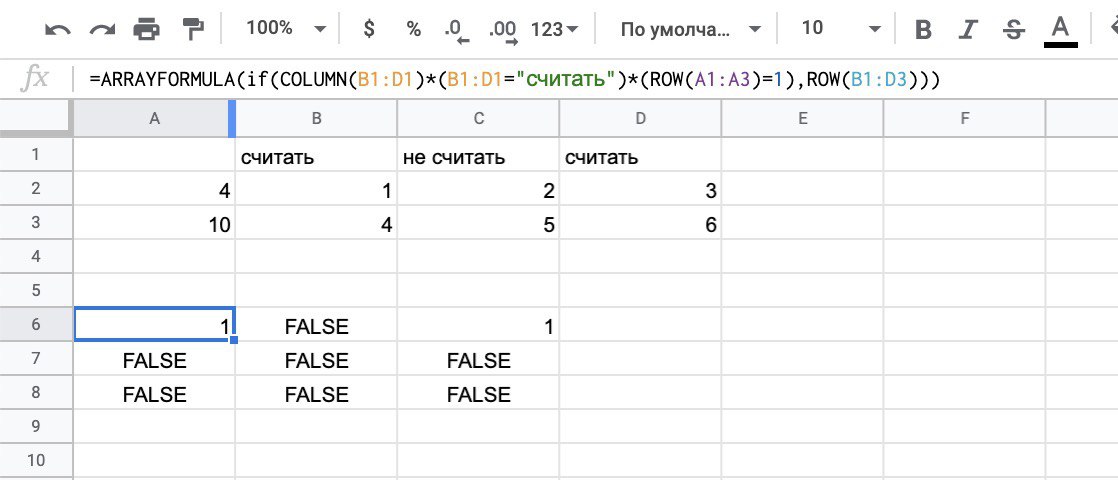This screenshot has height=480, width=1118.
Task: Open the 100% zoom dropdown
Action: 287,29
